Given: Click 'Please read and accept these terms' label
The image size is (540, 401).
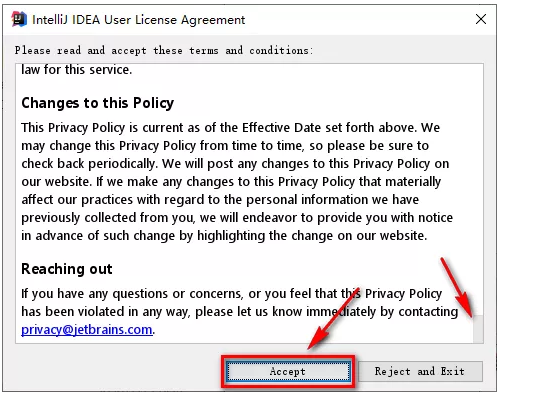Looking at the screenshot, I should [164, 51].
